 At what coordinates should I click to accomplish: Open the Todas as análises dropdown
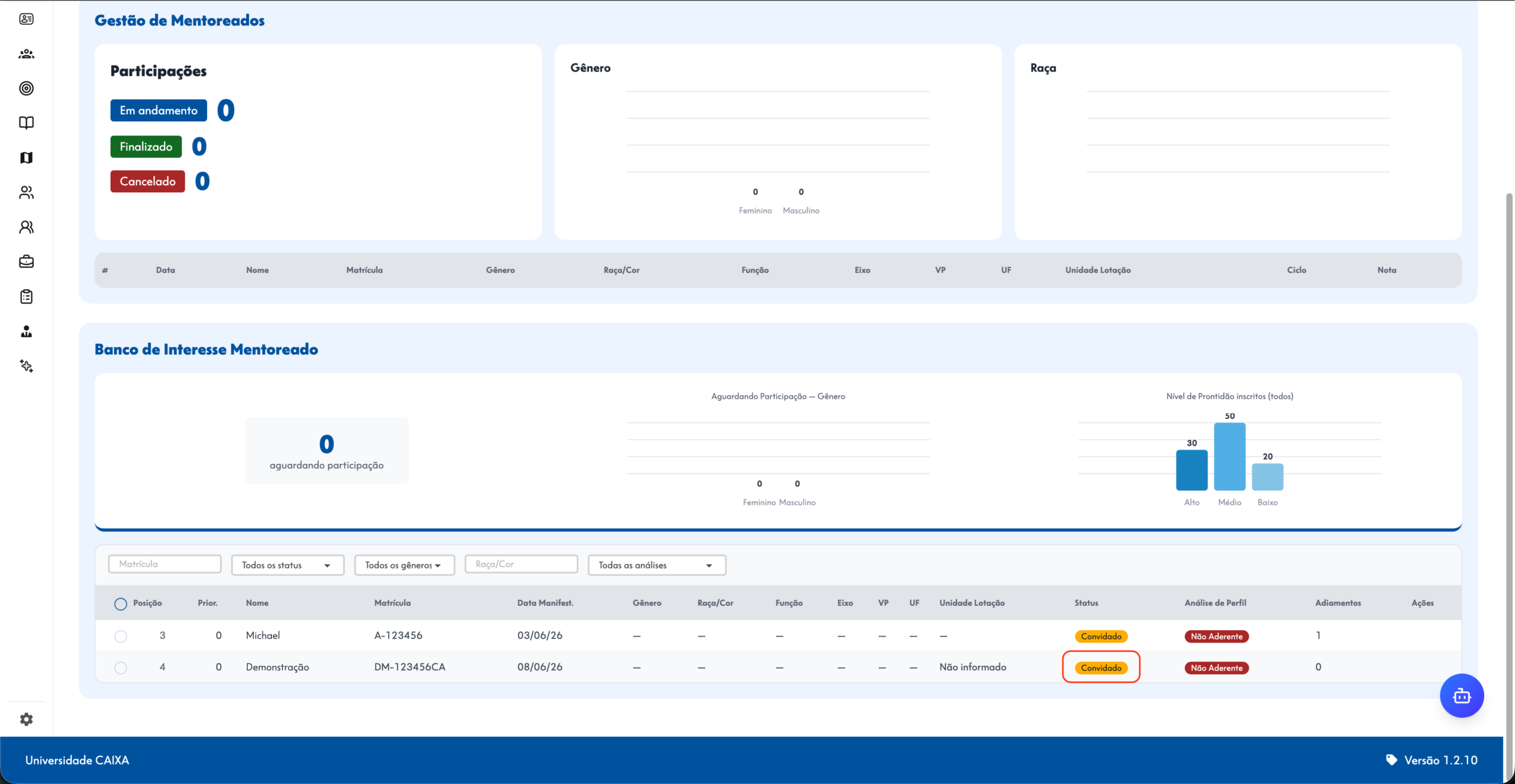657,565
